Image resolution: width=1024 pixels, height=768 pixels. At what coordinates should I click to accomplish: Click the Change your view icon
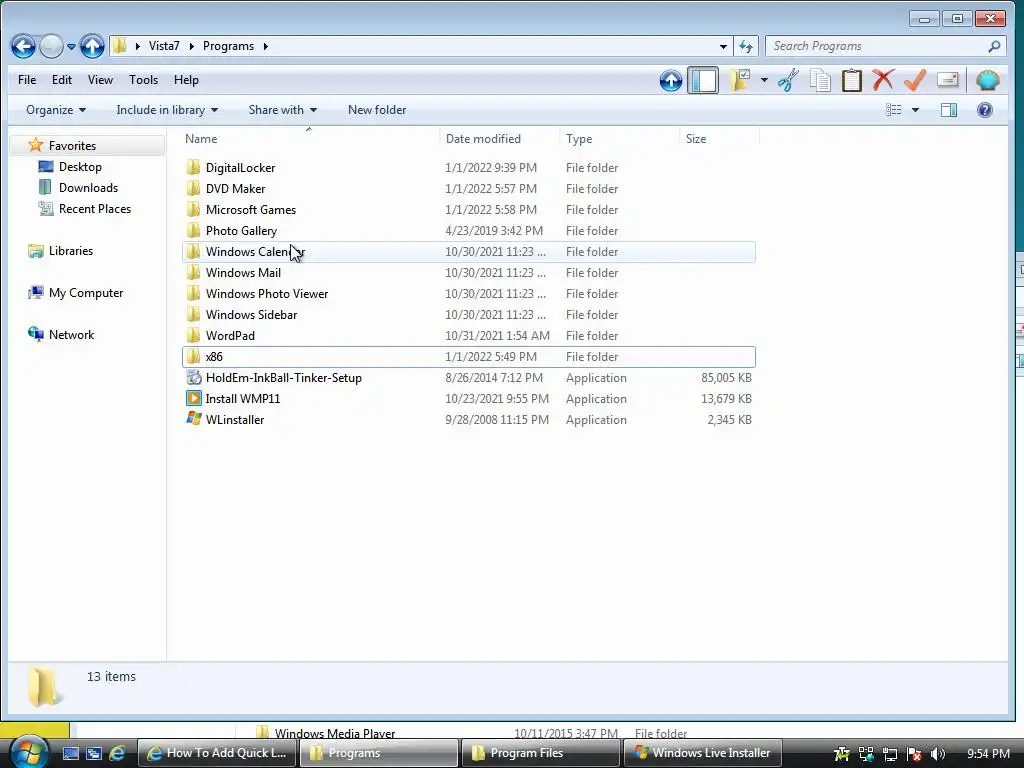(x=893, y=110)
